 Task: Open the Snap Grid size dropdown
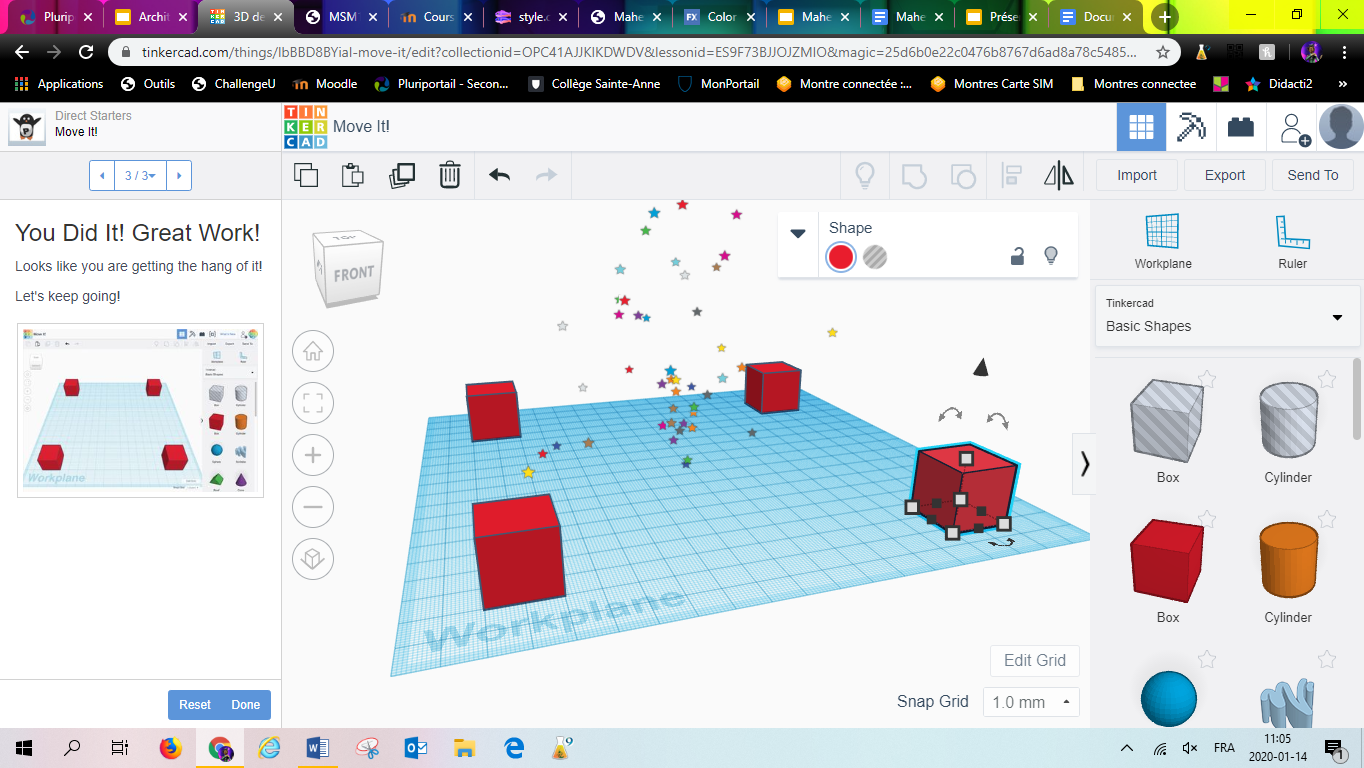1031,702
